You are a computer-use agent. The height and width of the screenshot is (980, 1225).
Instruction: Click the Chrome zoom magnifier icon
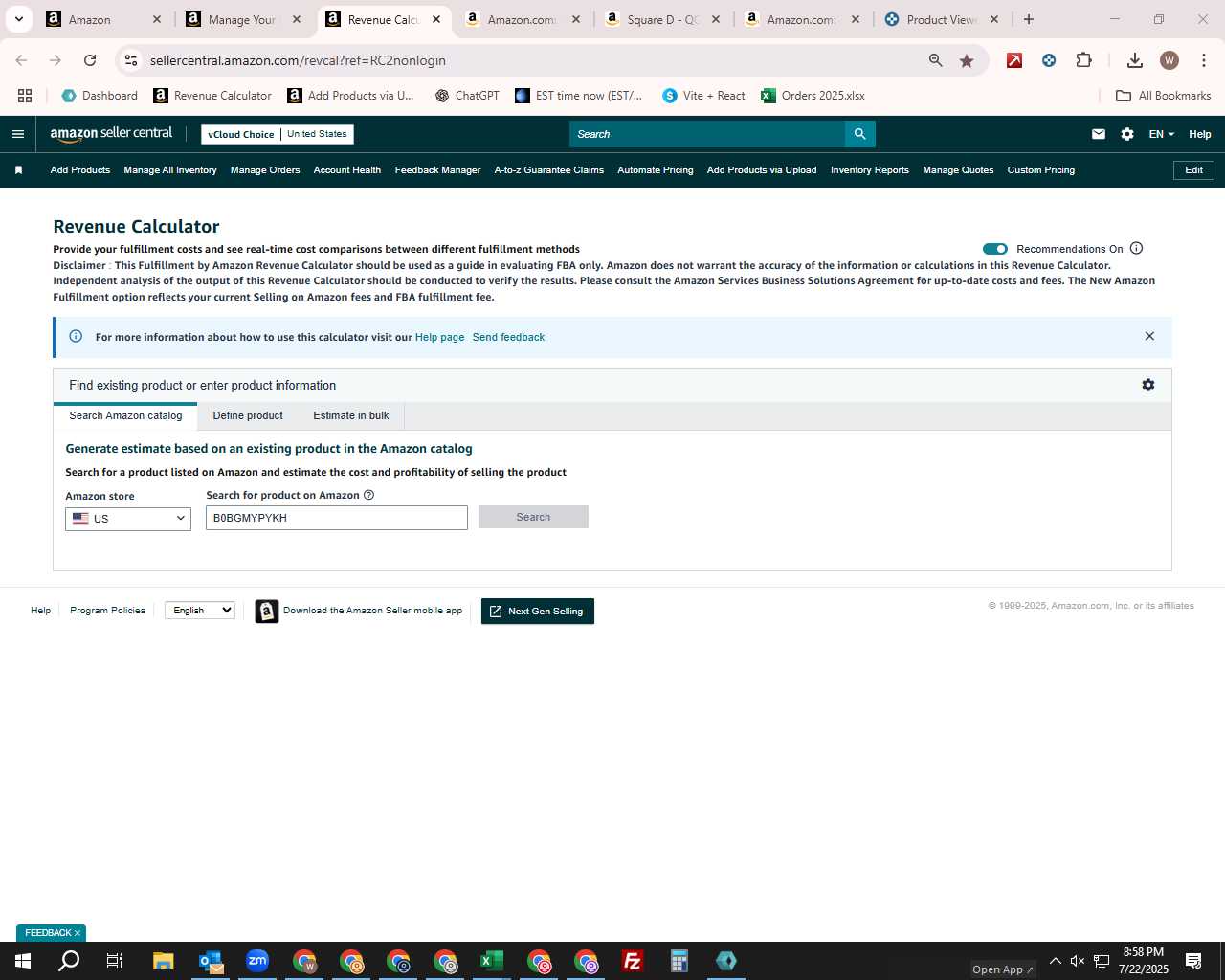[x=936, y=60]
